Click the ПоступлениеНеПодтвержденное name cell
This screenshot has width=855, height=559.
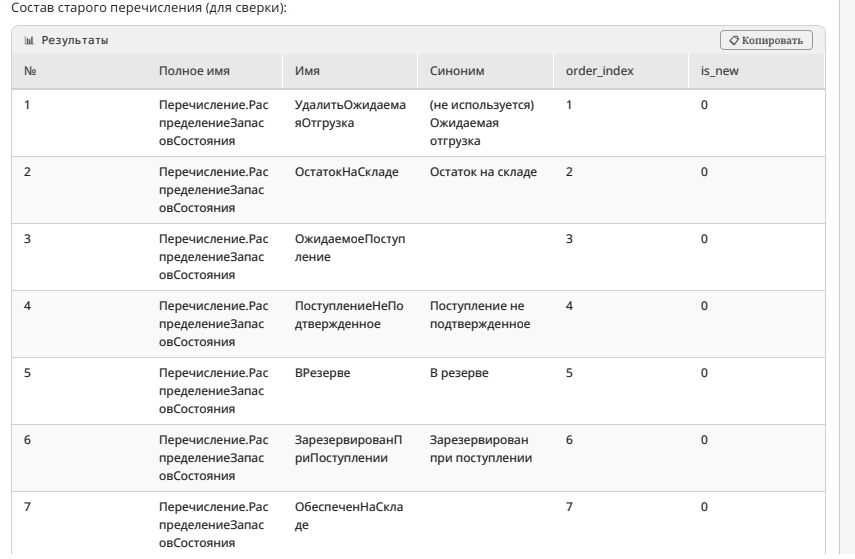coord(350,324)
